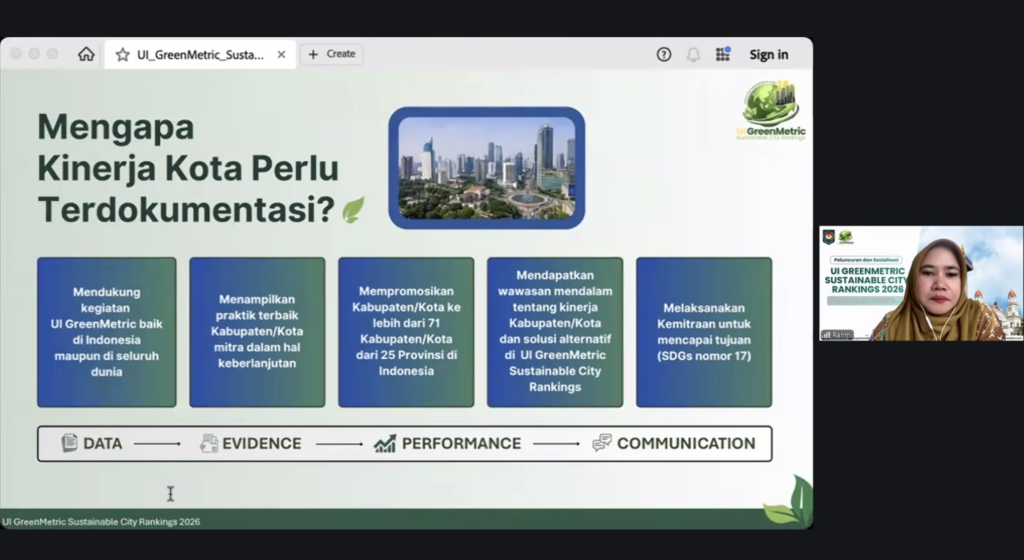Select the 'Mendapatkan wawasan mendalam' card
1024x560 pixels.
click(555, 332)
